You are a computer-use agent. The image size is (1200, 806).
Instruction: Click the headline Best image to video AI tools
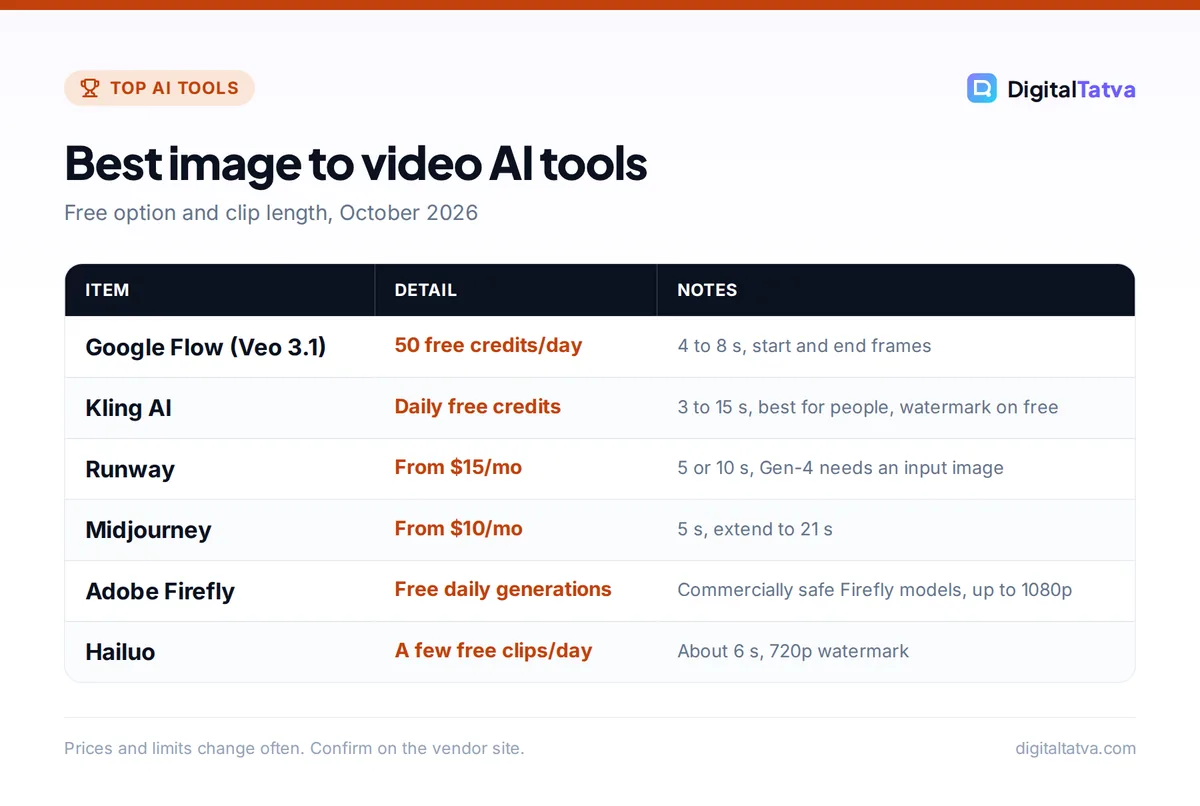coord(356,164)
